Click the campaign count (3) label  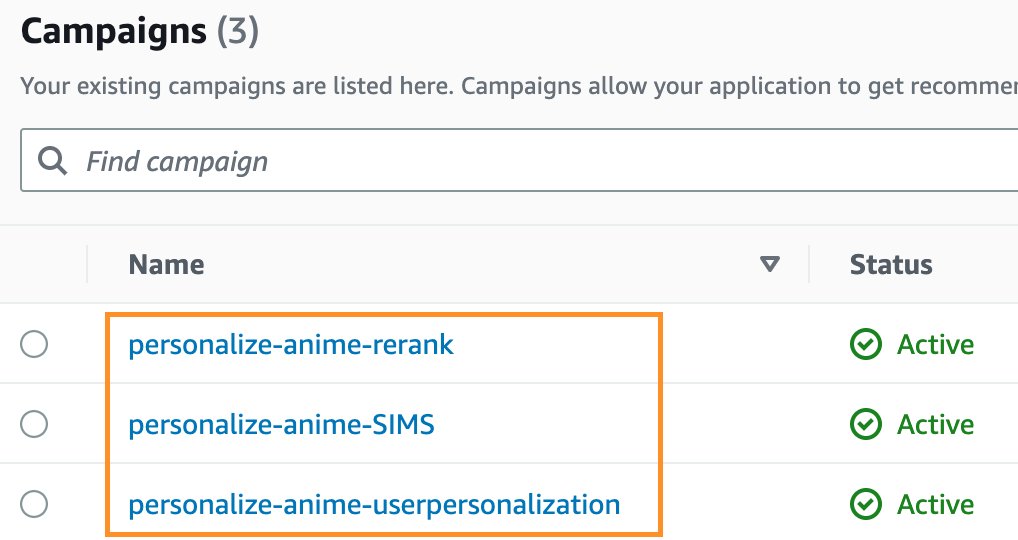click(x=237, y=31)
